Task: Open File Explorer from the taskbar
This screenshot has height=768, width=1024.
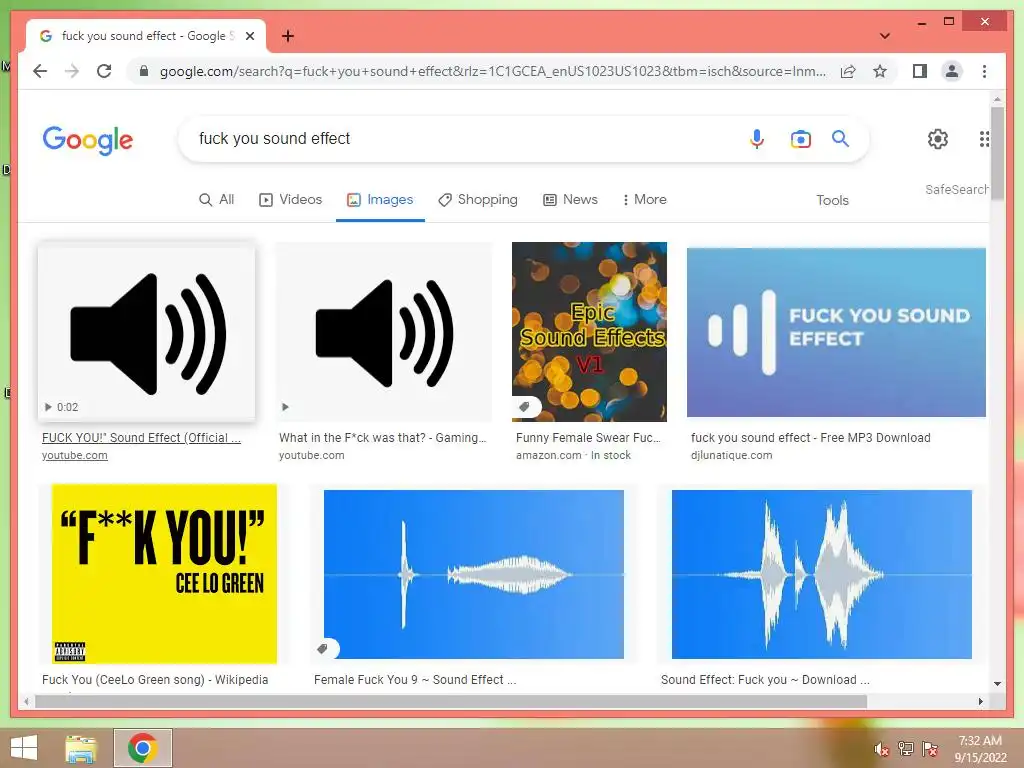Action: (x=81, y=748)
